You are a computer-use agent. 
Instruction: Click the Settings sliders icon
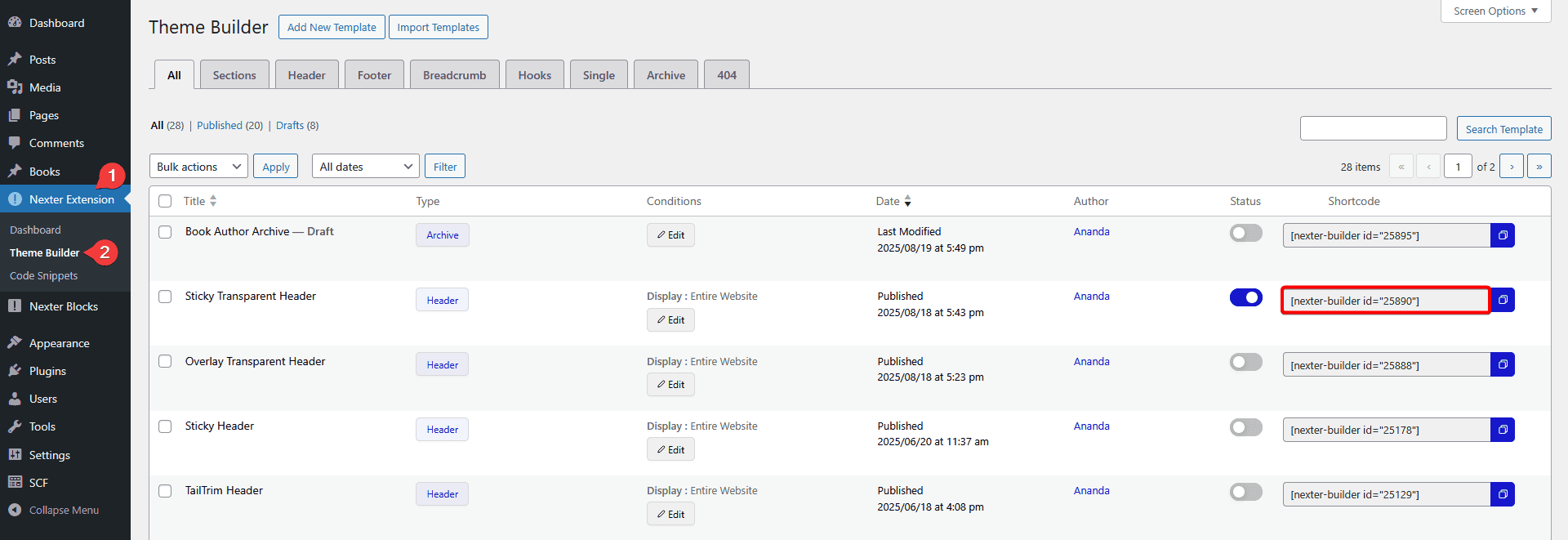point(15,455)
